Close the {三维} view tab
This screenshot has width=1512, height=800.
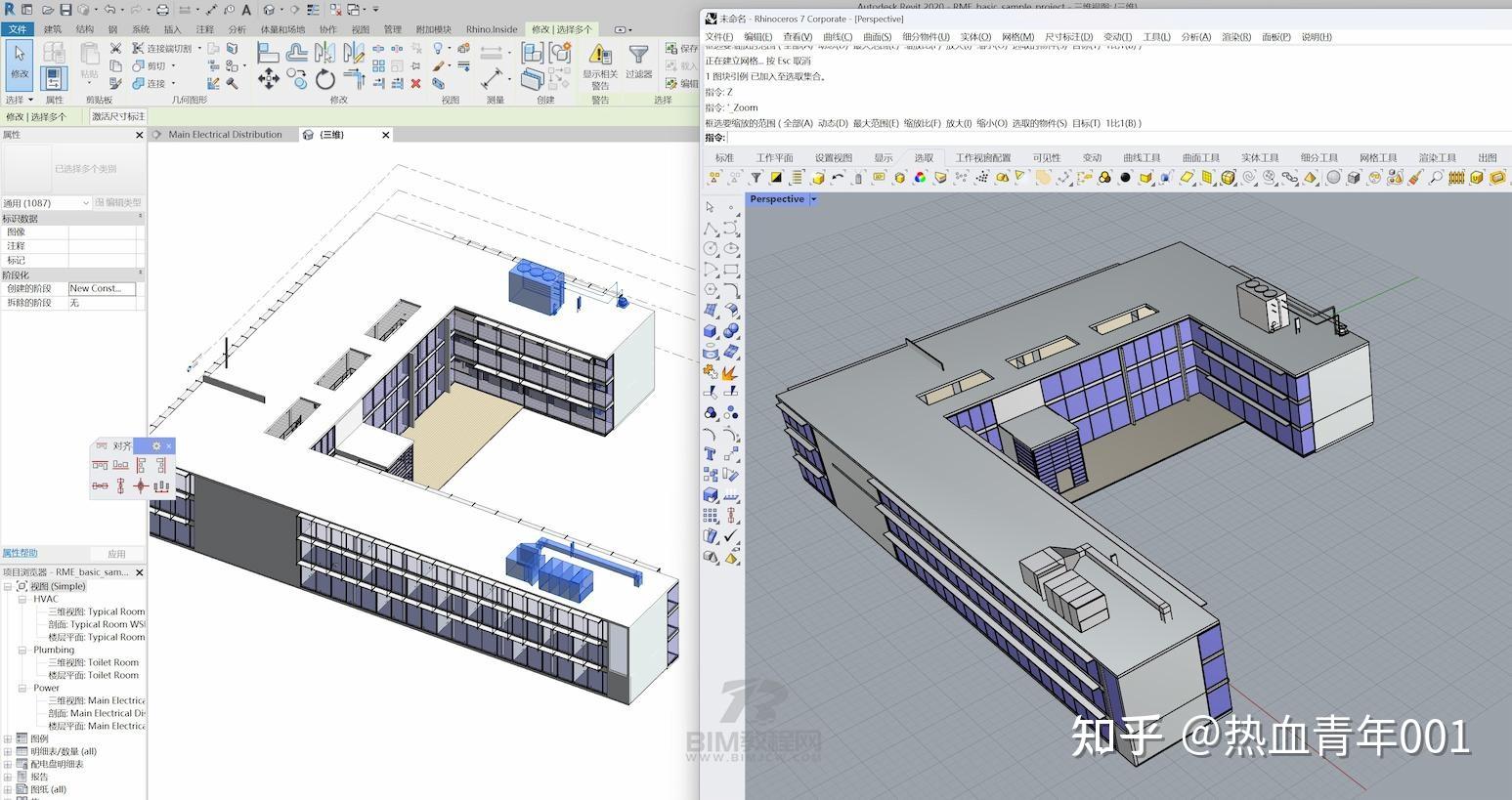[386, 135]
